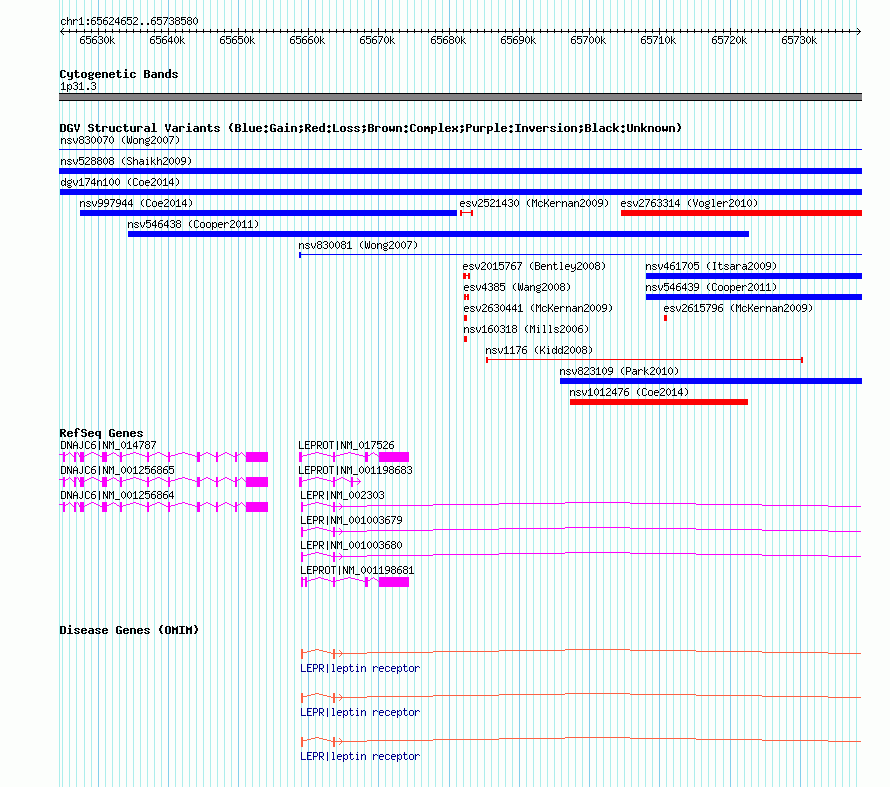Open variant esv2763314 (Vogler2010) label
The image size is (890, 787).
click(689, 203)
